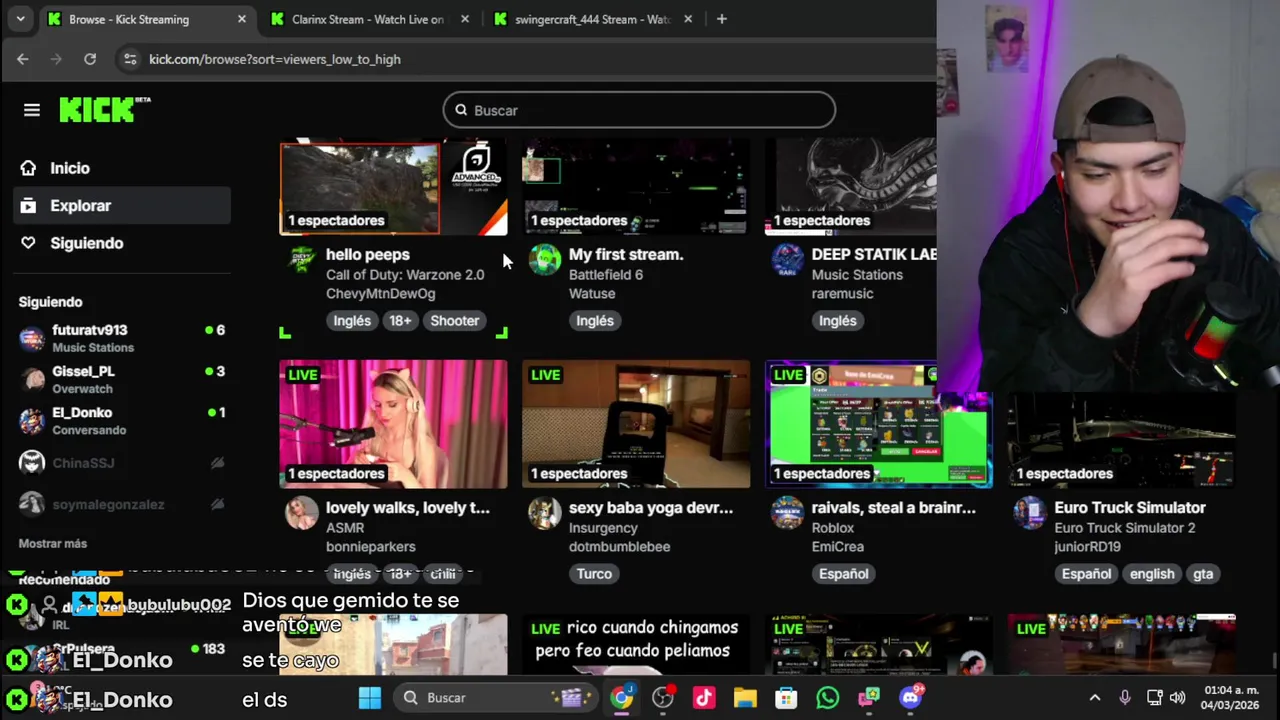
Task: Click the Turco language tag
Action: click(594, 573)
